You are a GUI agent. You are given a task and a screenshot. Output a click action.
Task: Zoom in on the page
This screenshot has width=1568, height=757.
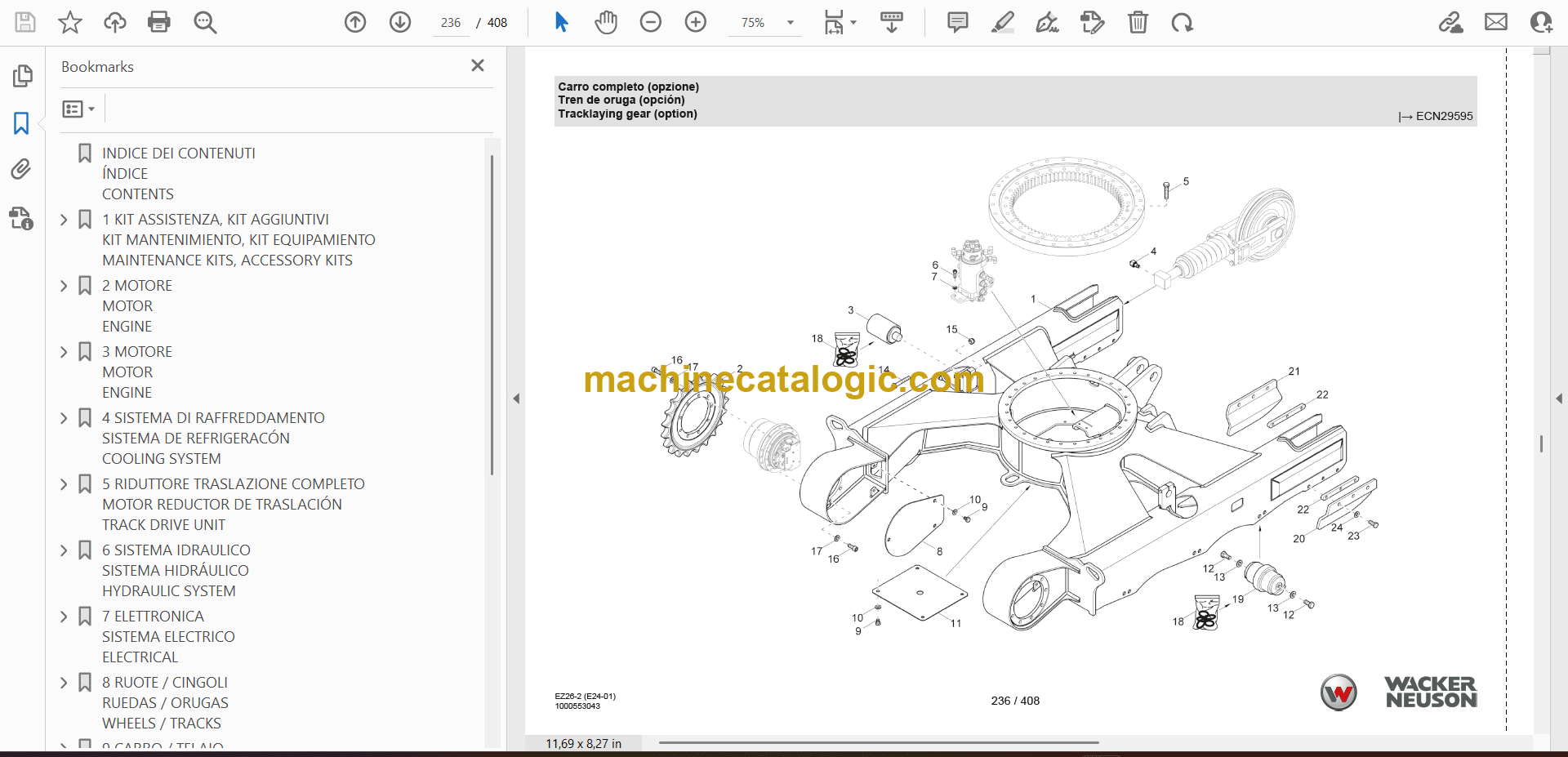tap(696, 22)
